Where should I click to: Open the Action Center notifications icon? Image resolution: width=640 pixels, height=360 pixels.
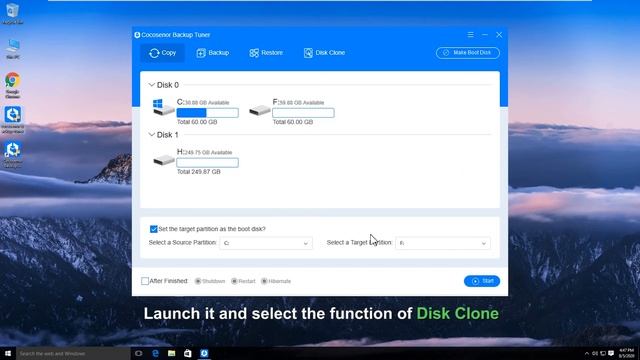coord(611,353)
